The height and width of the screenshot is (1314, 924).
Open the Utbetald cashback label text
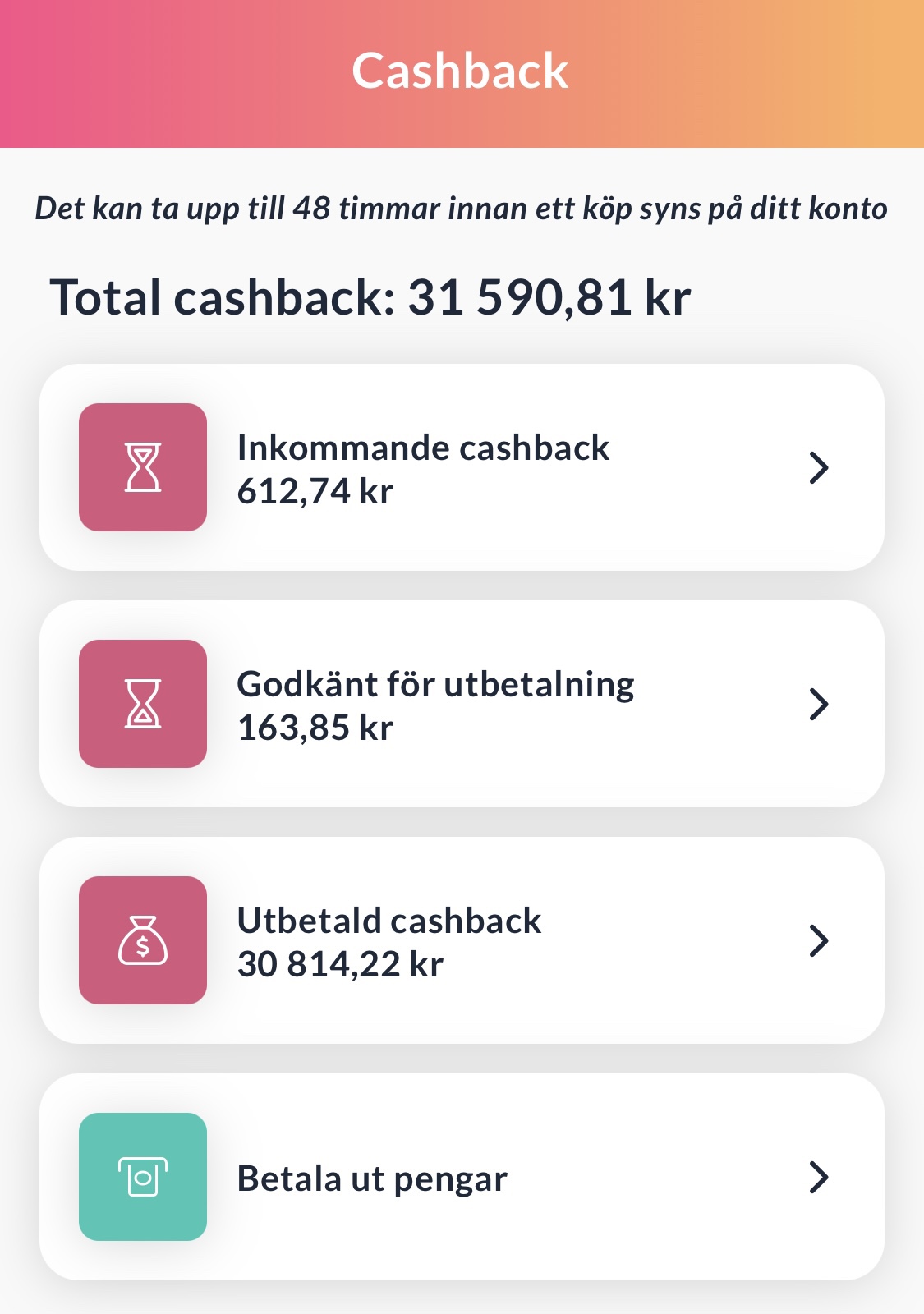click(389, 921)
